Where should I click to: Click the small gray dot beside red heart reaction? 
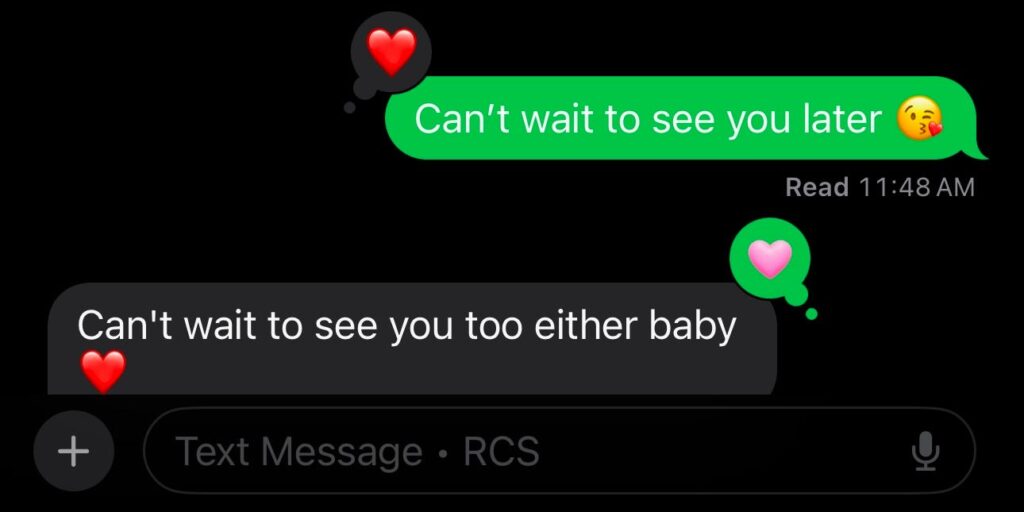(349, 108)
